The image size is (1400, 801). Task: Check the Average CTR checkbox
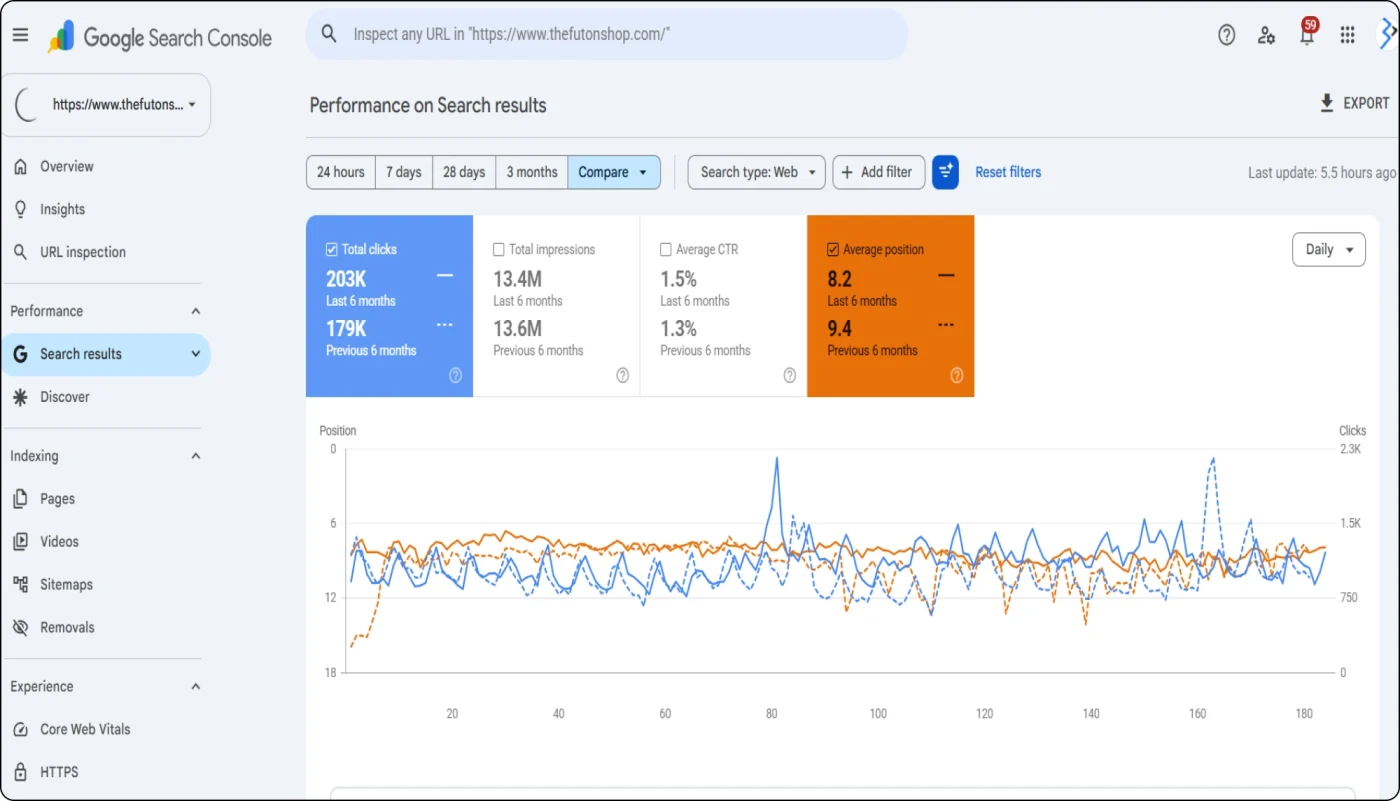tap(666, 250)
